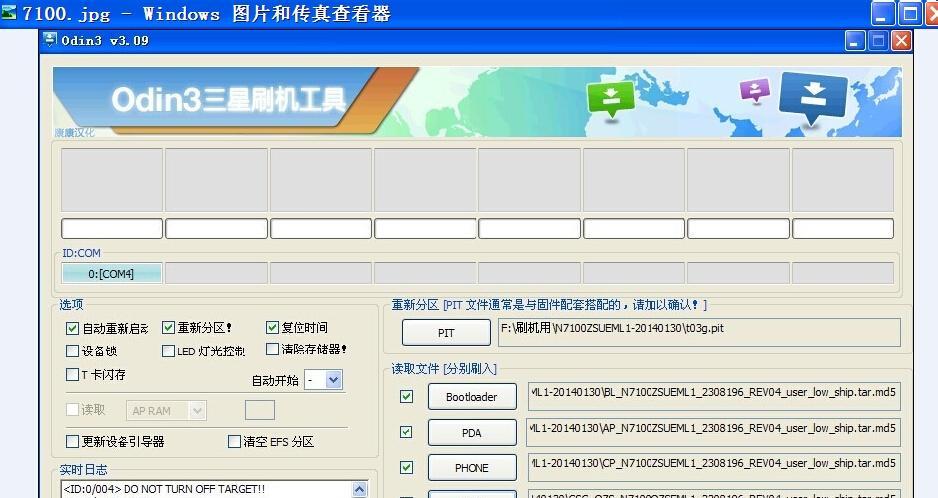The width and height of the screenshot is (938, 498).
Task: Enable LED 灯光控制 checkbox
Action: point(168,351)
